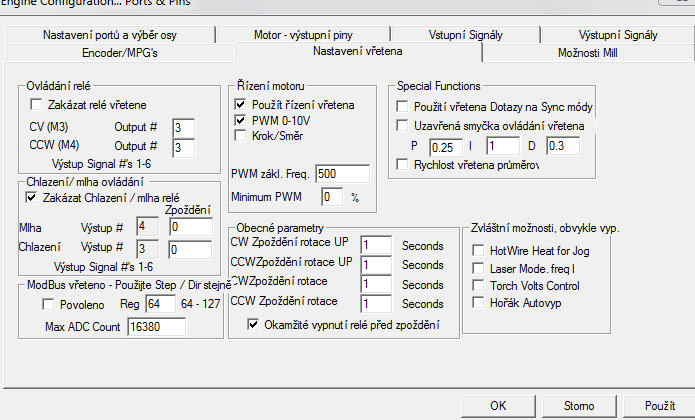
Task: Click the CW (M3) Output number field
Action: point(182,127)
